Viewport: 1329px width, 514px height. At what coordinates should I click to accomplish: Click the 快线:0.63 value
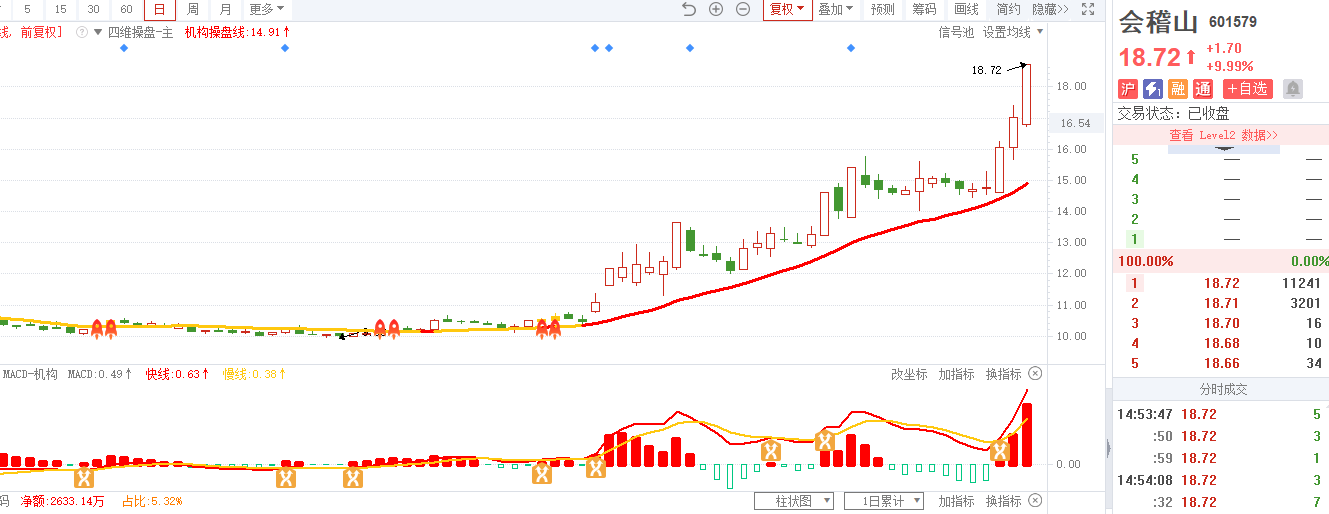[177, 374]
